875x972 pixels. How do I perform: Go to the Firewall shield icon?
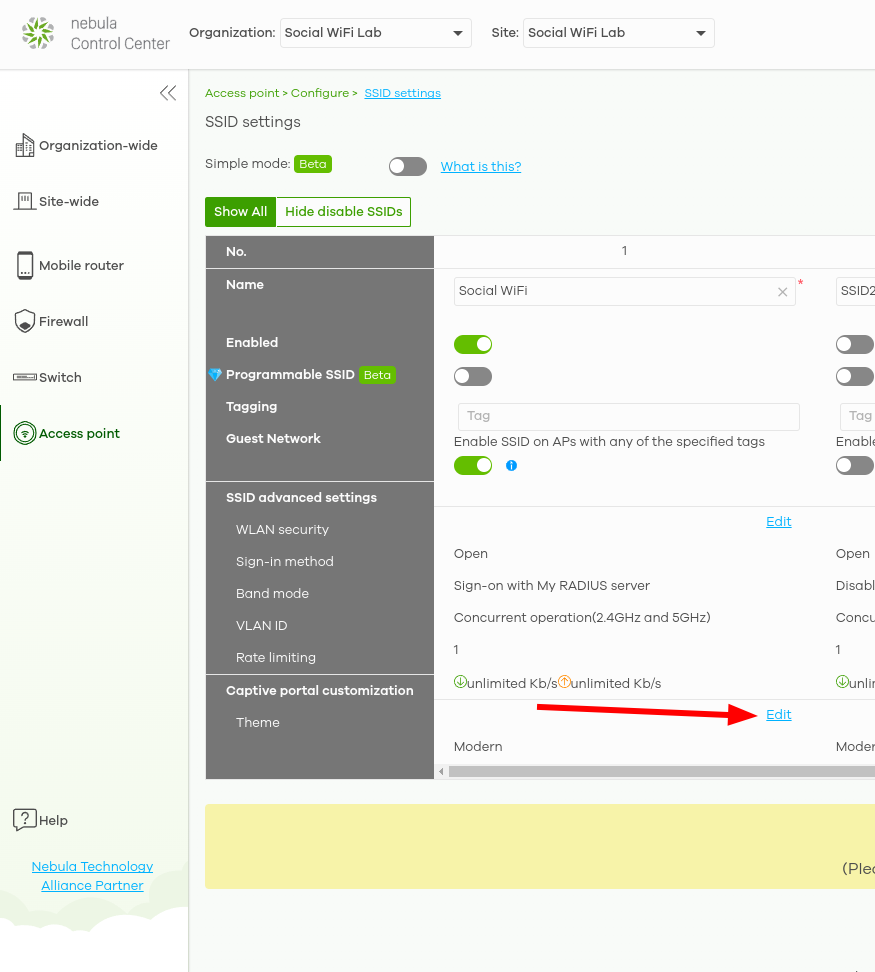25,321
